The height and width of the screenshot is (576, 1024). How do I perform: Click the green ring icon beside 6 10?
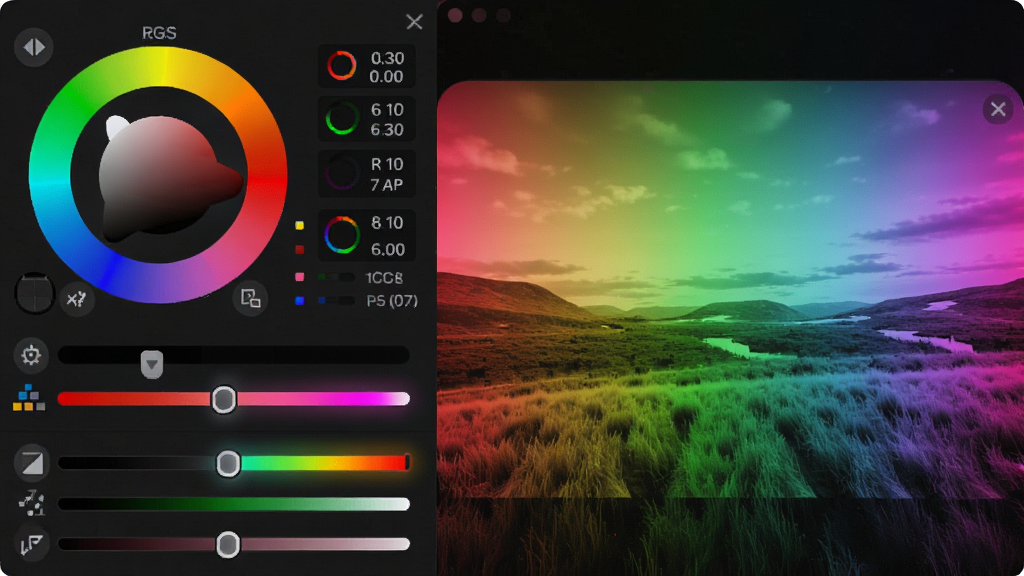click(342, 119)
